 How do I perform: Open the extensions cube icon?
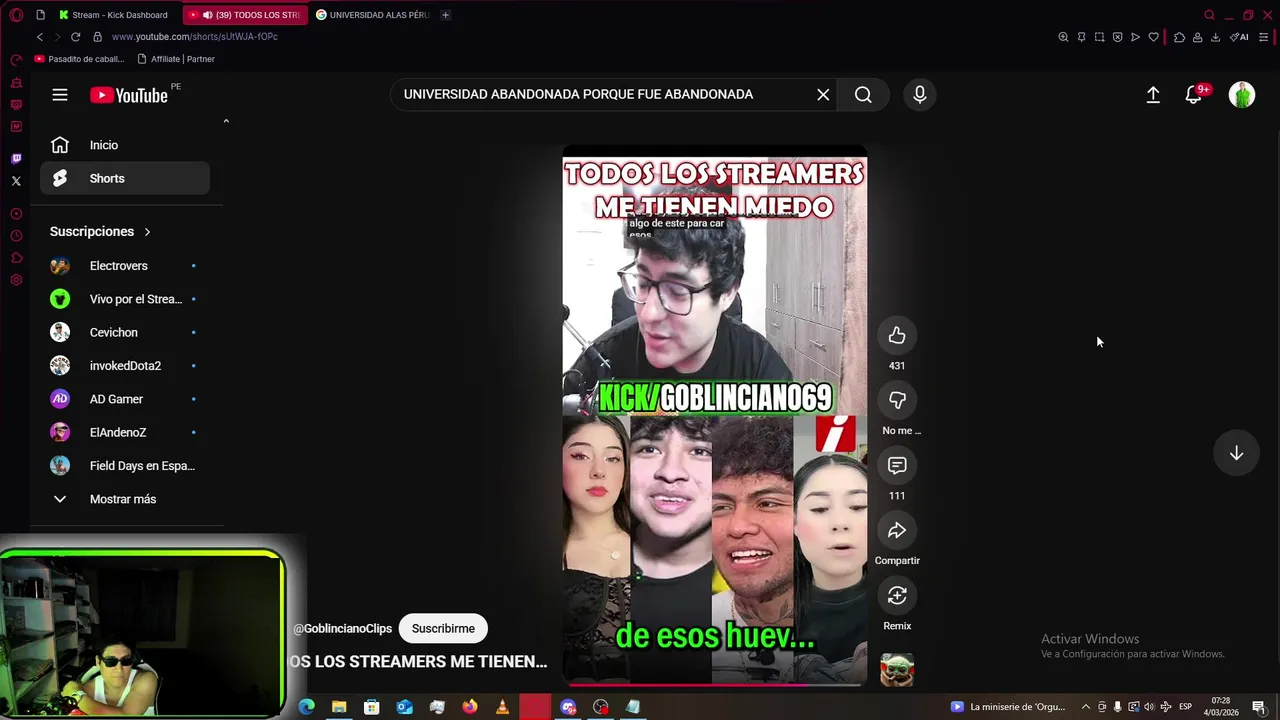pos(1179,37)
